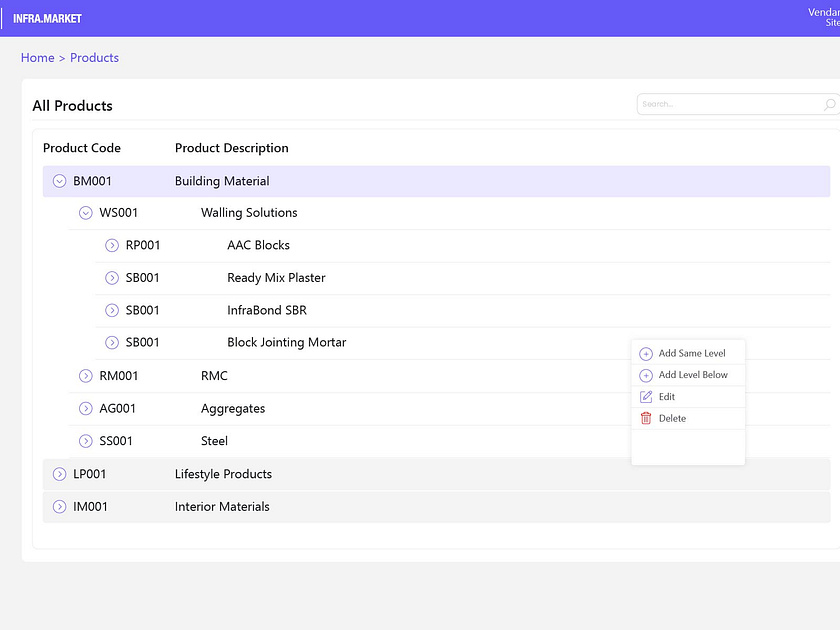840x630 pixels.
Task: Expand the Lifestyle Products LP001 row
Action: [59, 474]
